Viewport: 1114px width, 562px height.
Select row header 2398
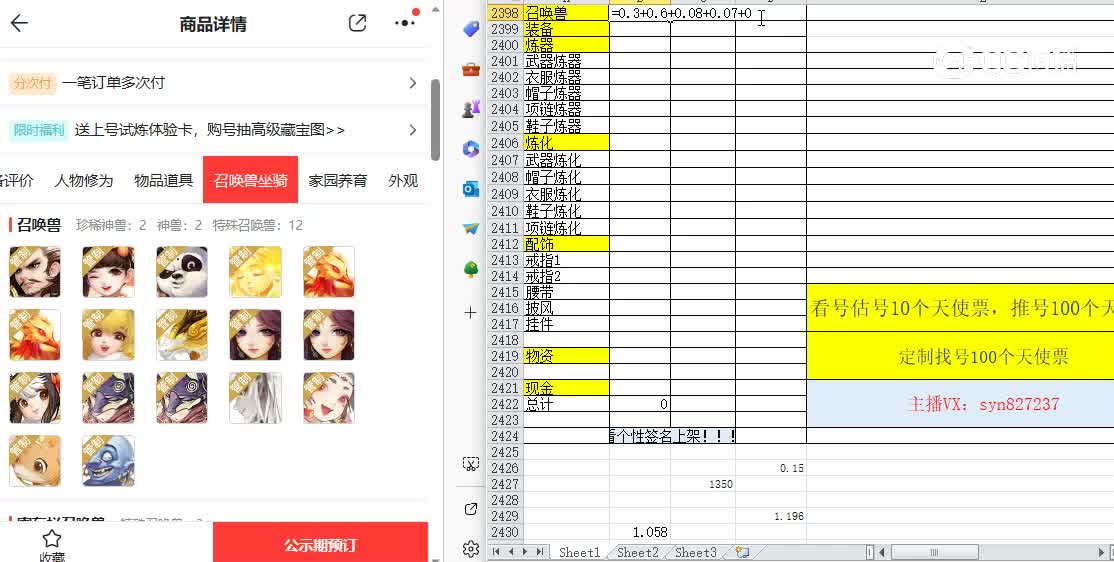(504, 13)
